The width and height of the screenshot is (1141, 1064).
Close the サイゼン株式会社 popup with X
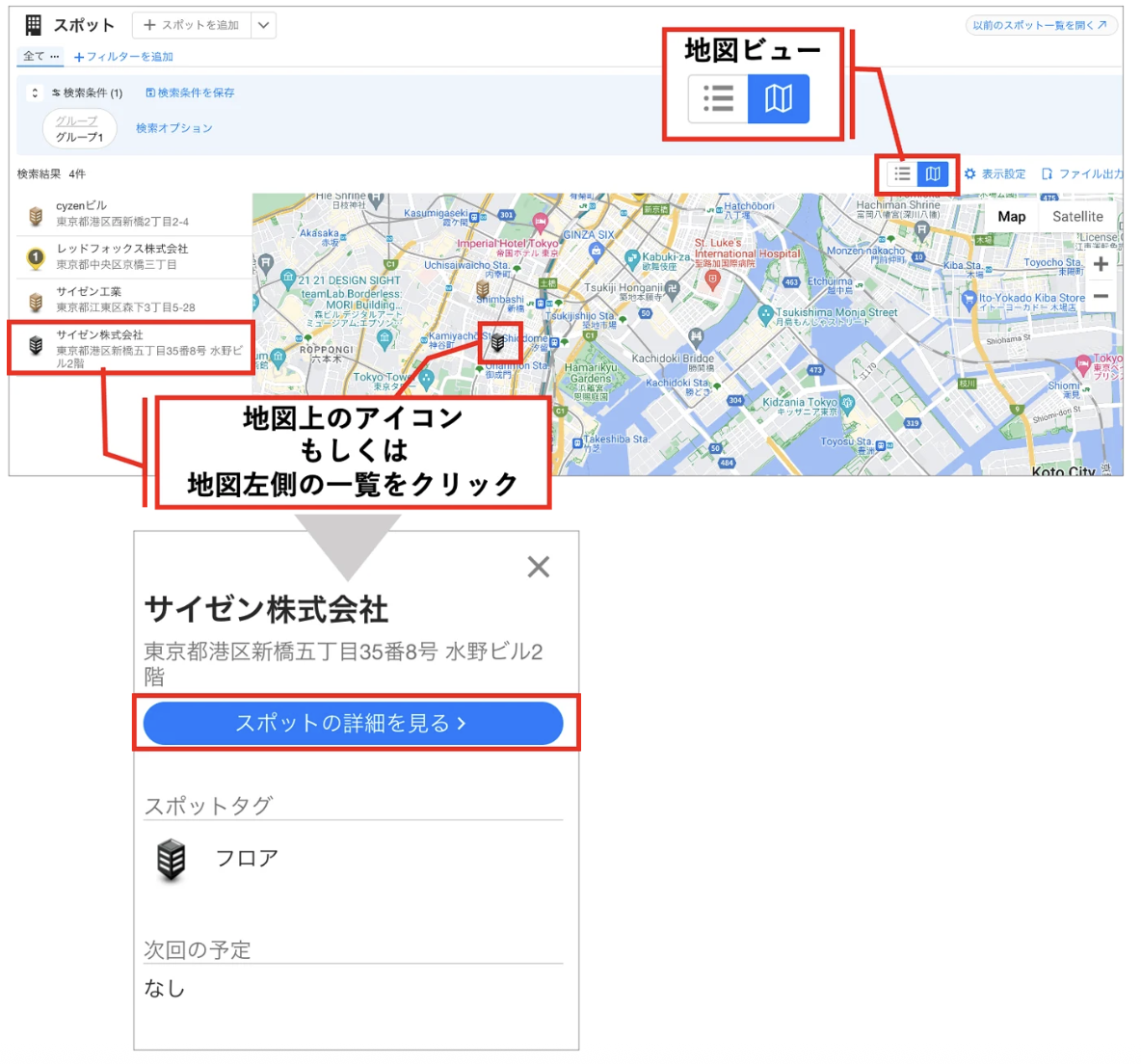point(539,566)
